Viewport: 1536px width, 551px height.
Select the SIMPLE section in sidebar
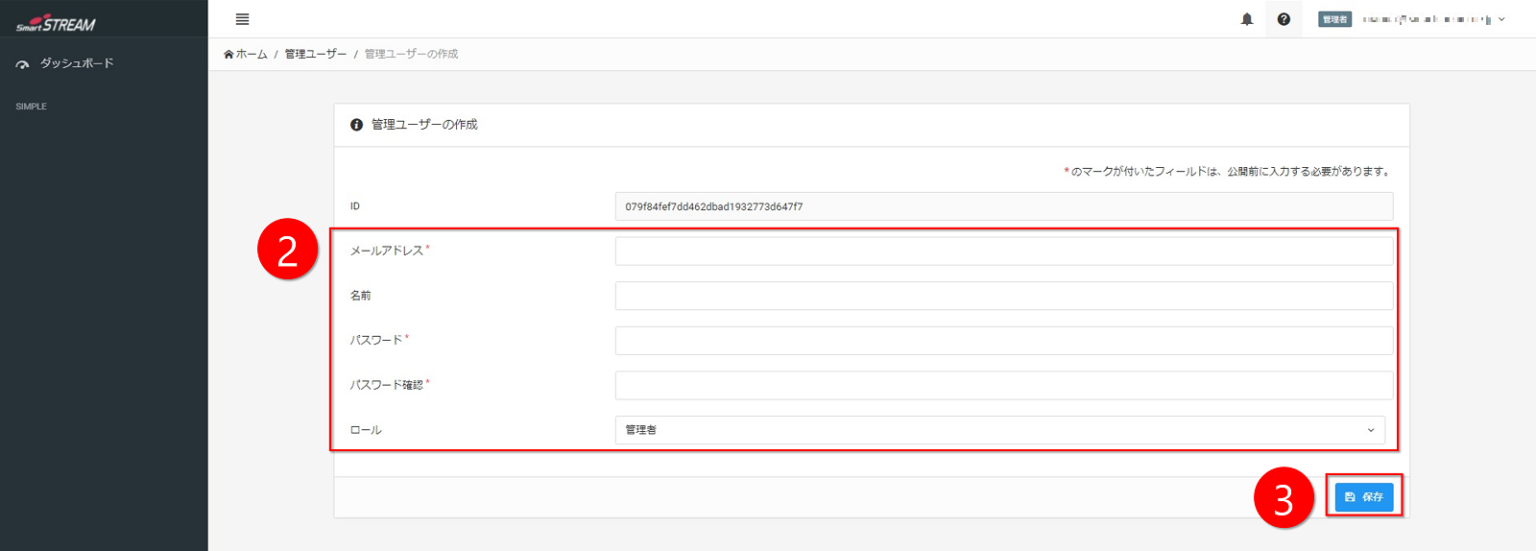tap(31, 106)
